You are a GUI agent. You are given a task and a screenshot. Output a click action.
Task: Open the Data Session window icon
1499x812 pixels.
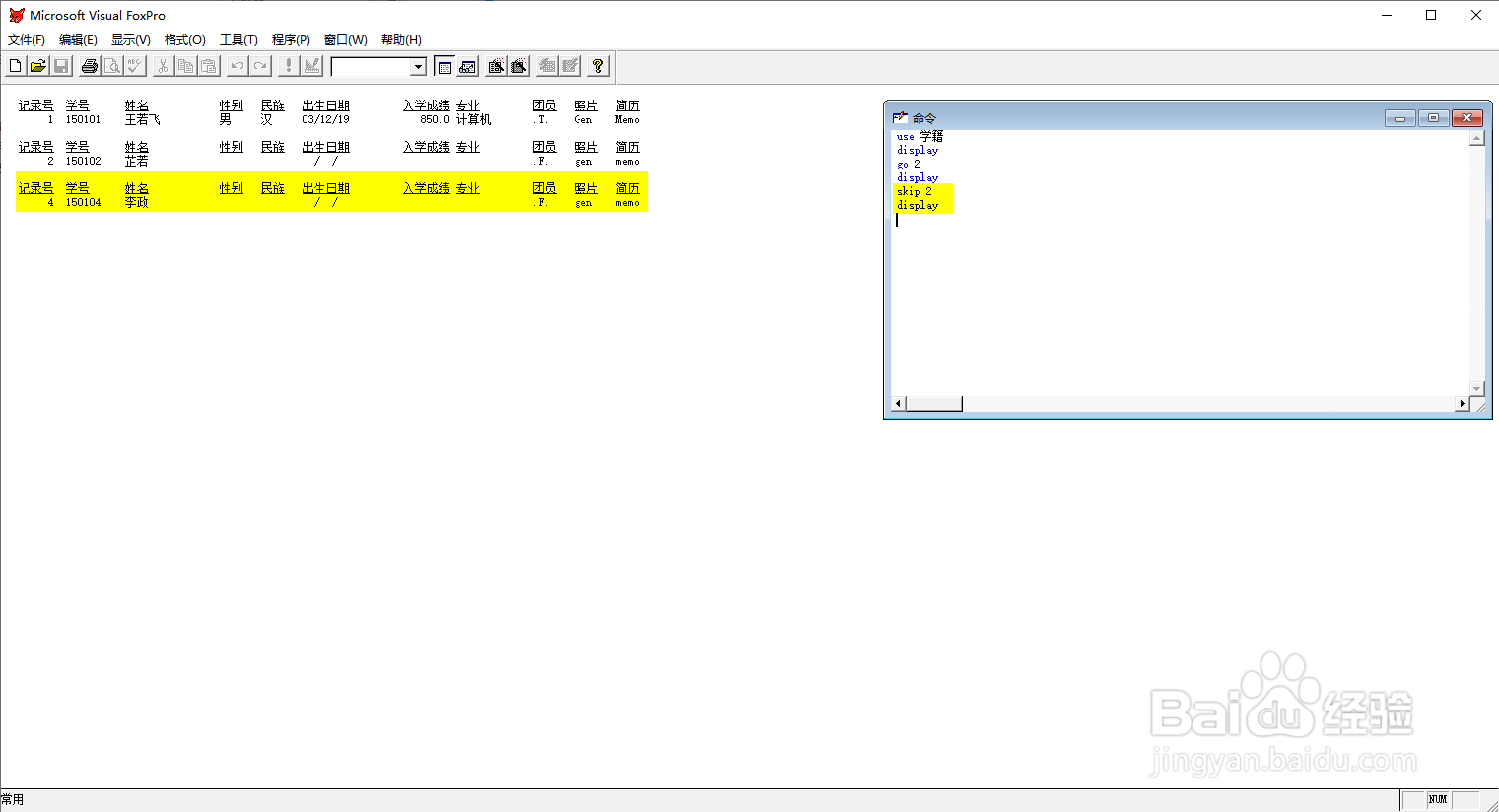467,66
